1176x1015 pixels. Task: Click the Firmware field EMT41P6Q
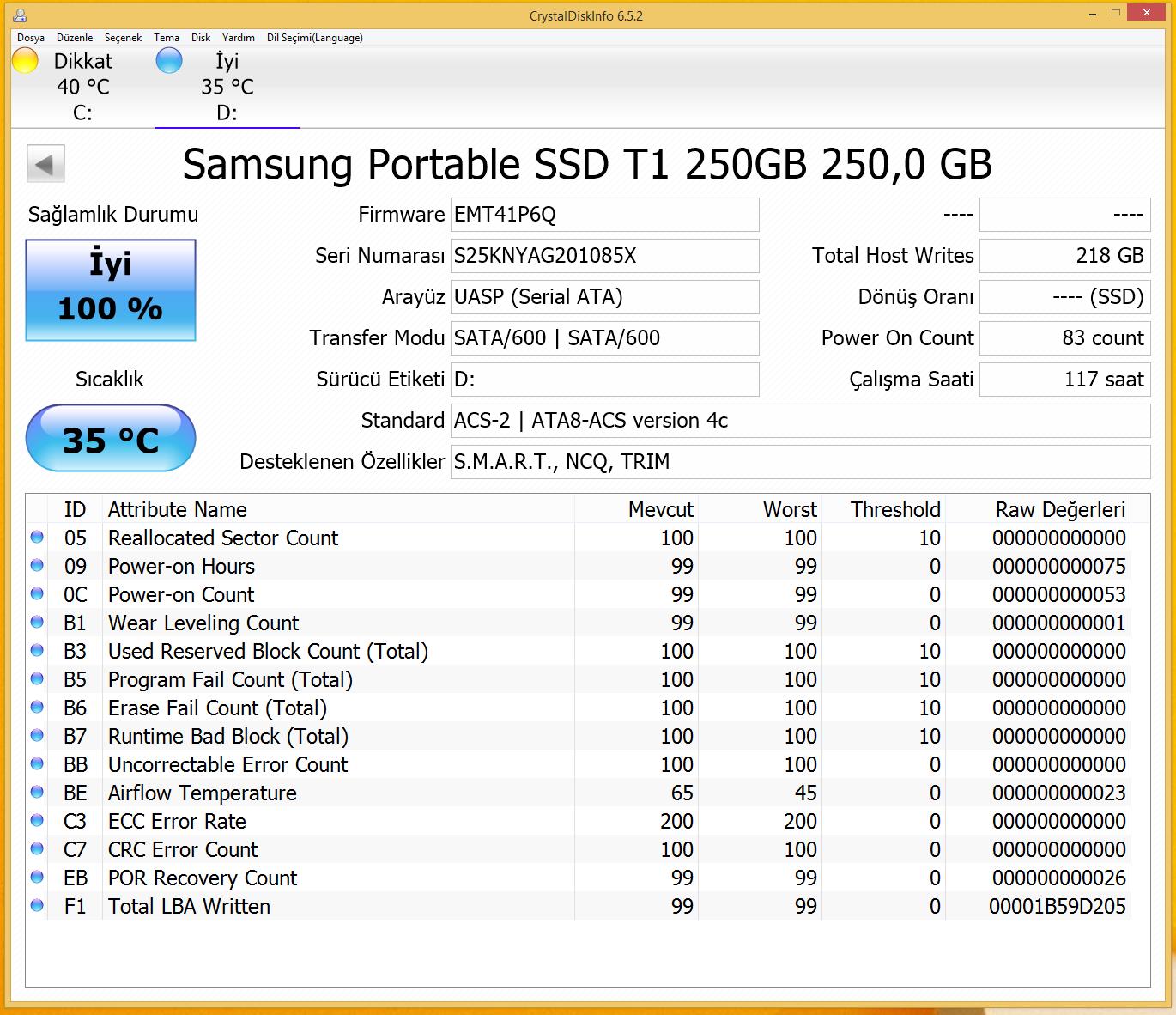pos(604,215)
